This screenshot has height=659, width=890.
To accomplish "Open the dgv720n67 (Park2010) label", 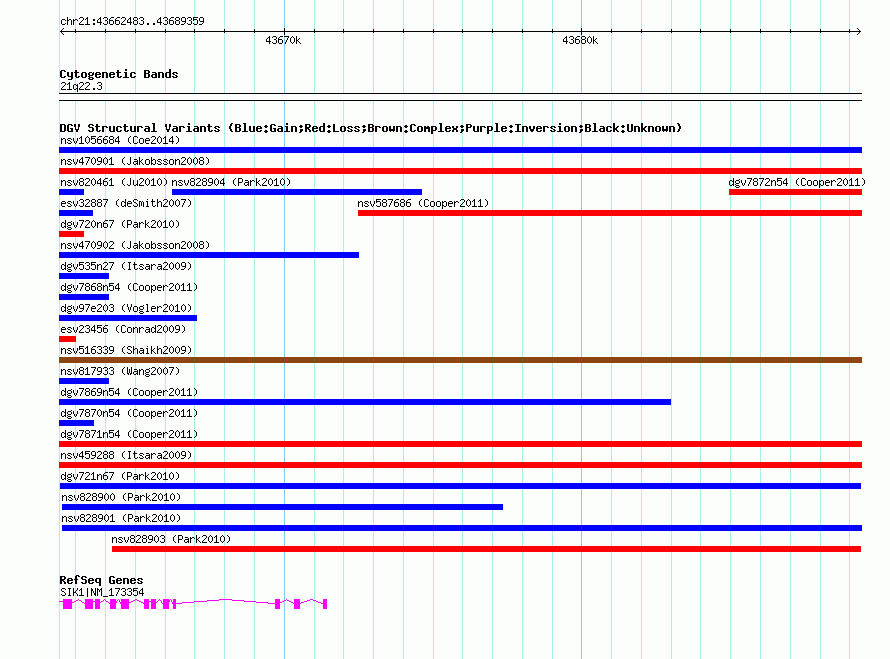I will tap(120, 224).
